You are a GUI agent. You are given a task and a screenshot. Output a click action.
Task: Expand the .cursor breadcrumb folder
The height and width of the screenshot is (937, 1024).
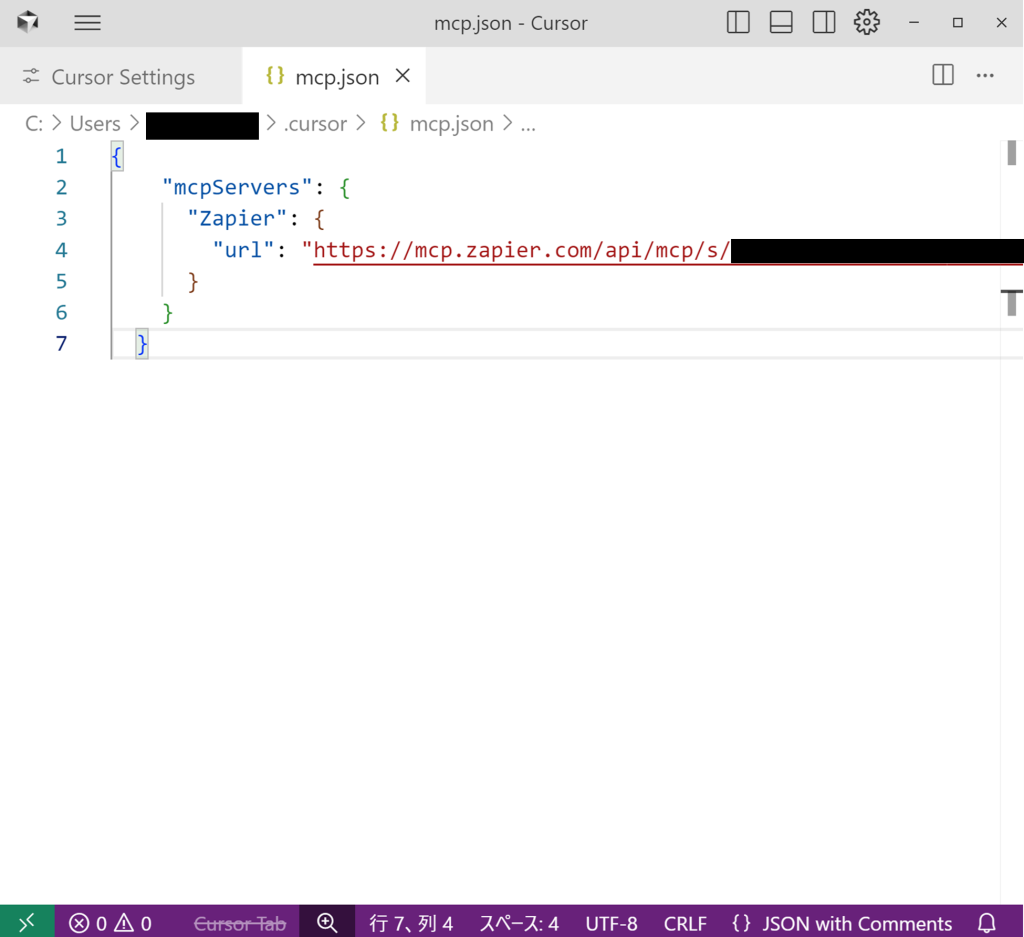315,124
